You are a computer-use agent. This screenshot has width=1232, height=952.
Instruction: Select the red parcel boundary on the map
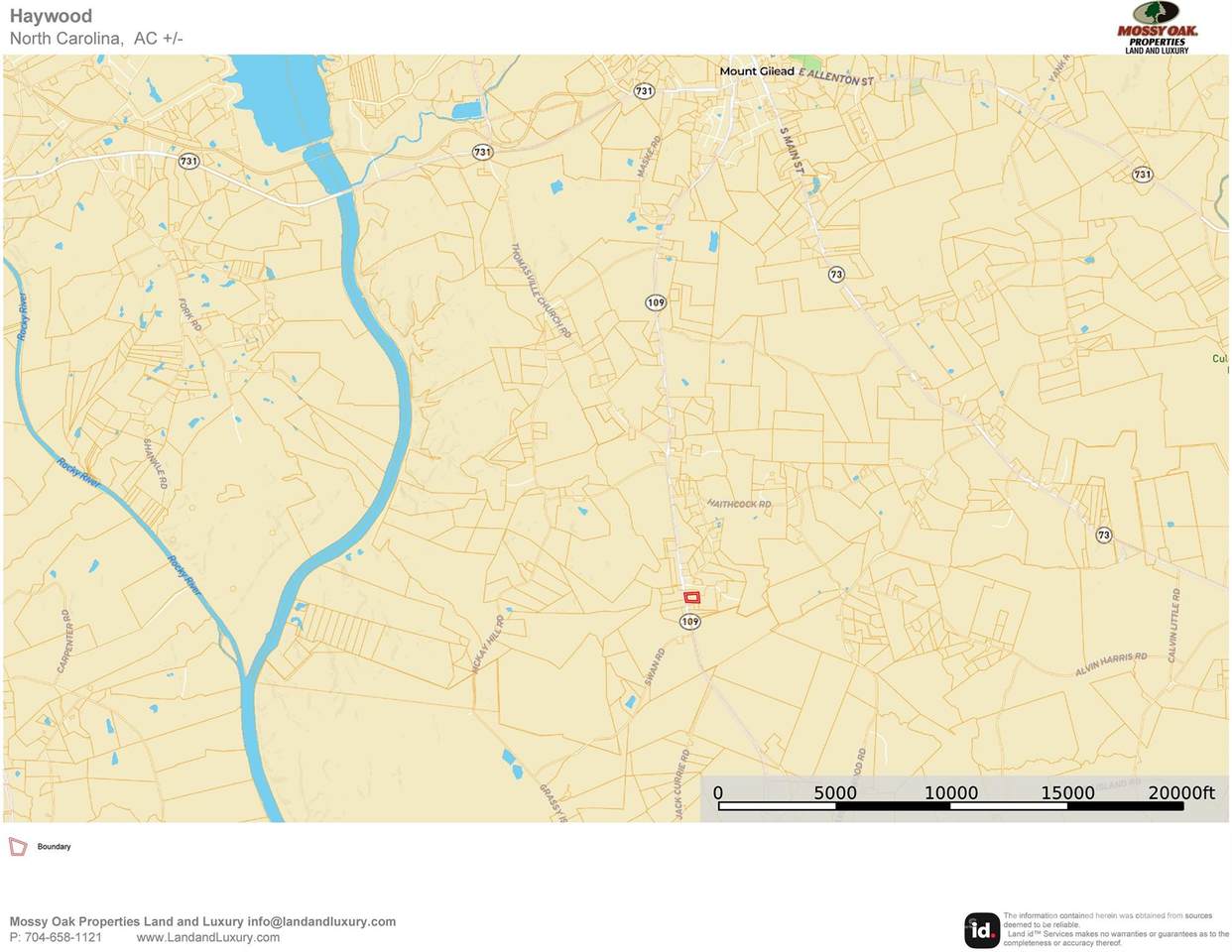pos(691,597)
